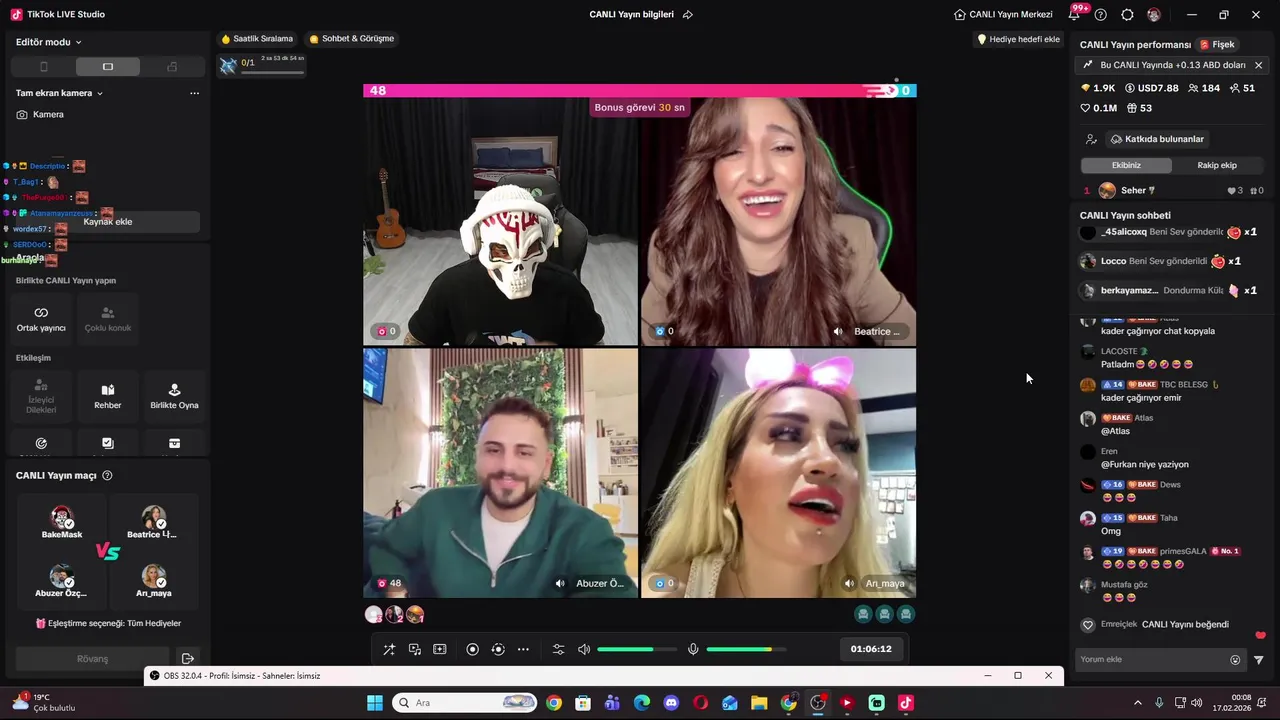
Task: Start recording with the record circle icon
Action: click(x=473, y=649)
